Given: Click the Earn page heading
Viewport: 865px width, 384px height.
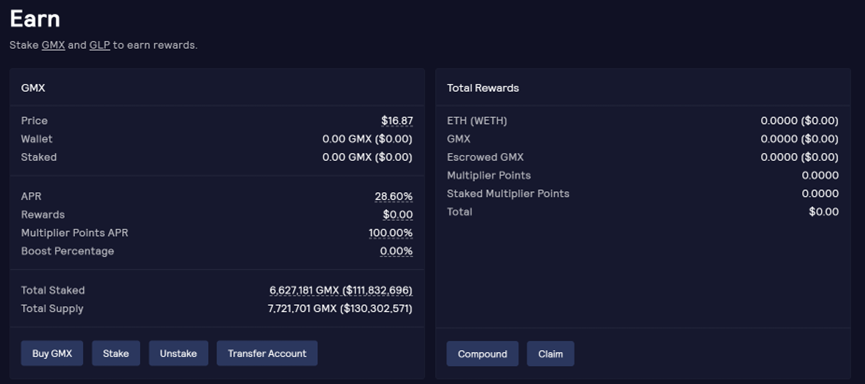Looking at the screenshot, I should tap(35, 19).
